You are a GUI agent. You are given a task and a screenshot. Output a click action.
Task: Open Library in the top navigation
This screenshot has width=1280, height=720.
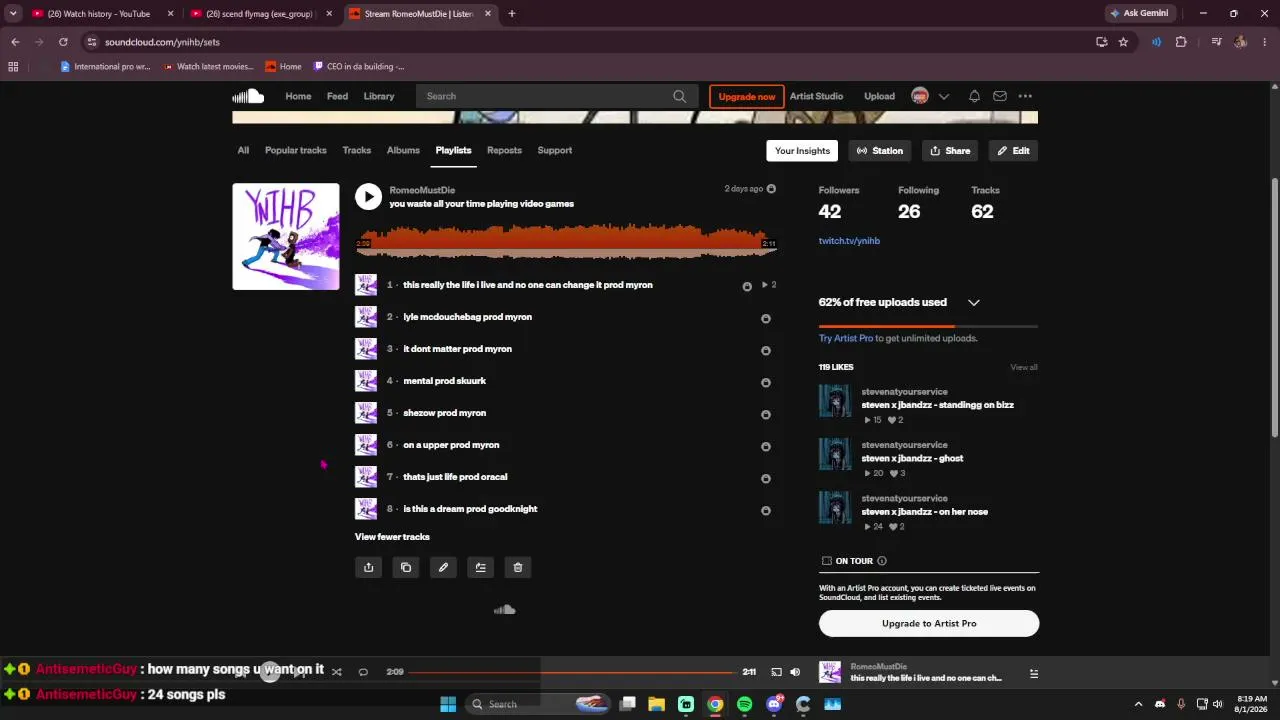(379, 96)
